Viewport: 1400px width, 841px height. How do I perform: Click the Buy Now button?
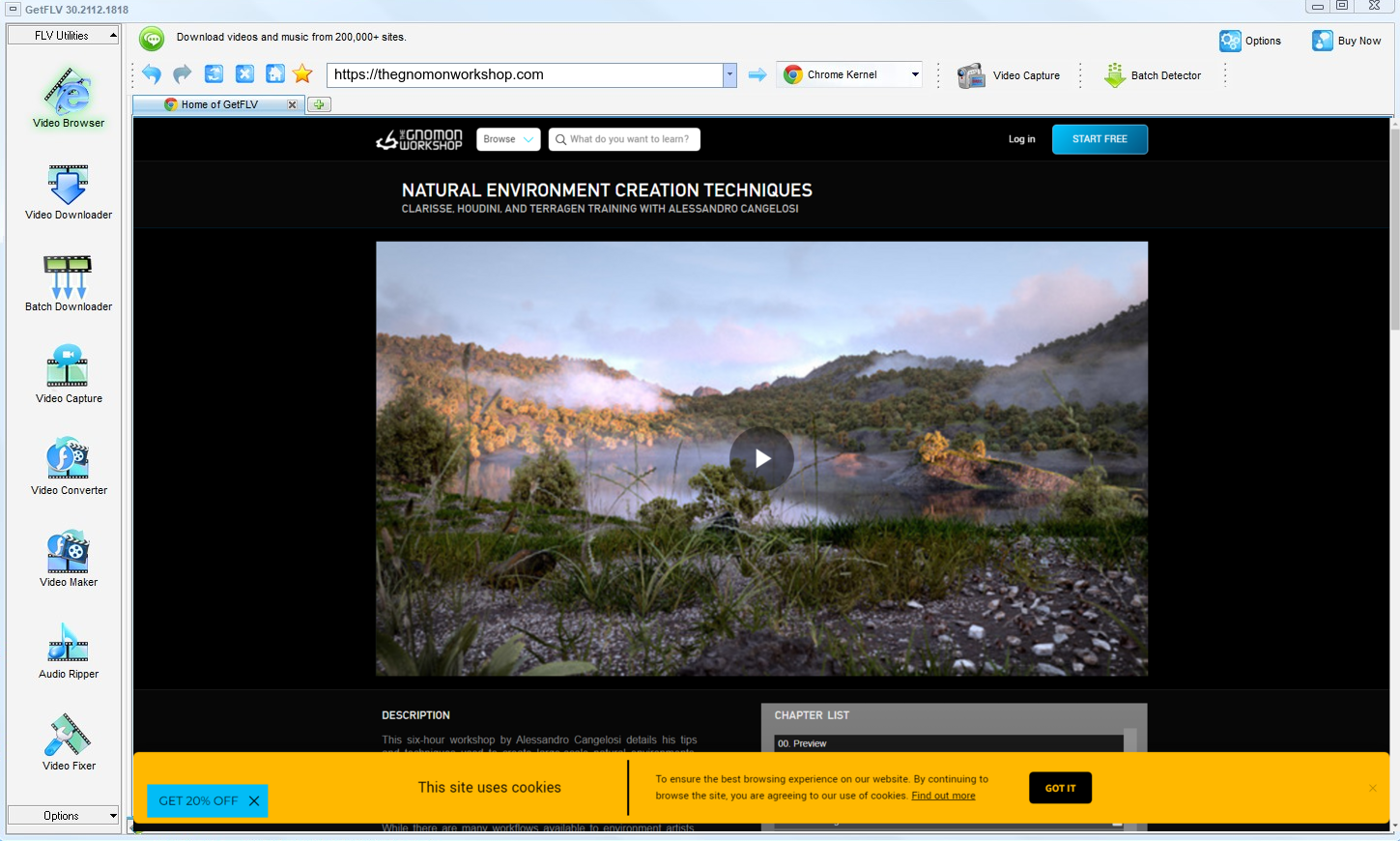(1346, 41)
